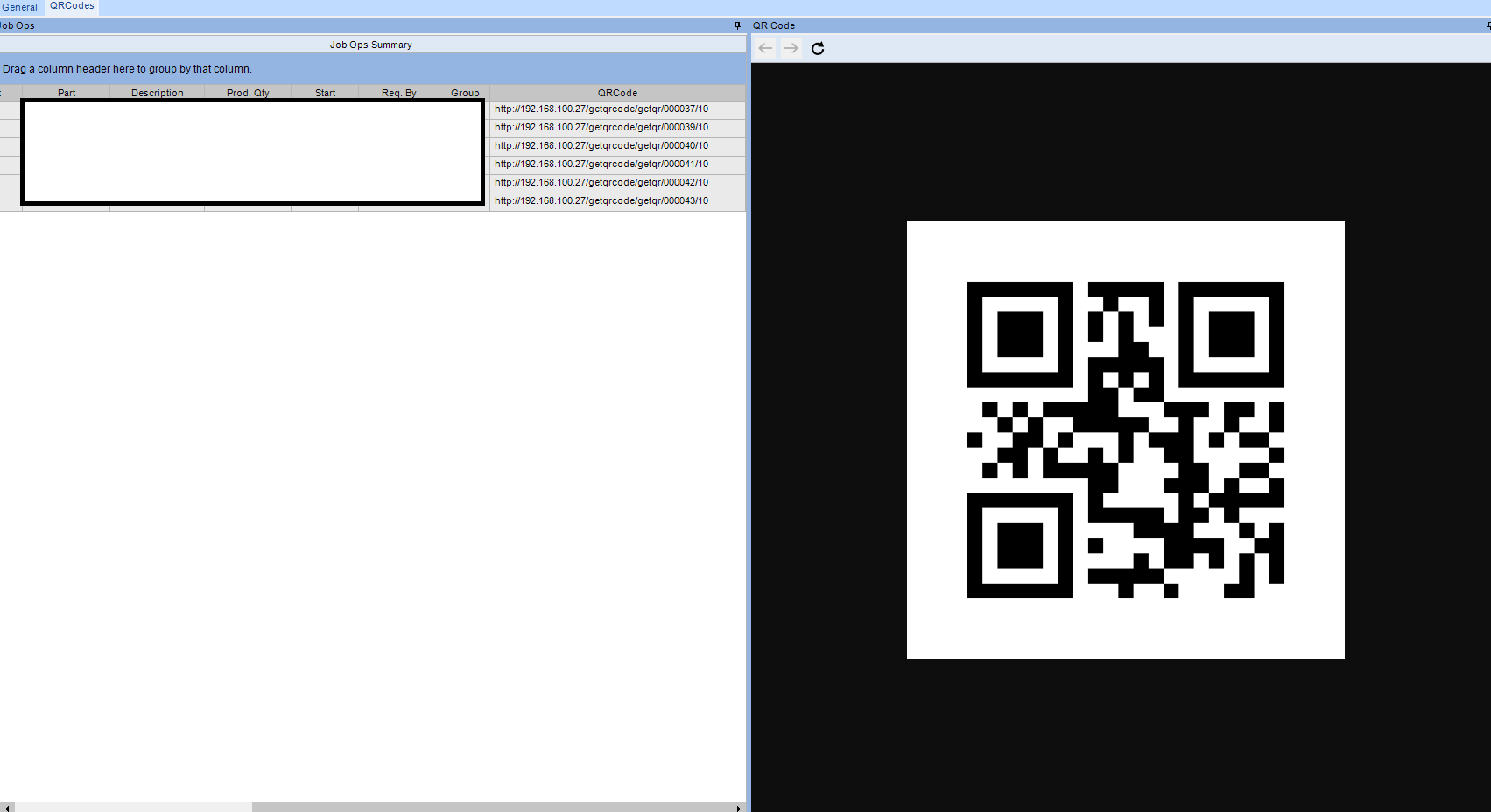This screenshot has width=1491, height=812.
Task: Click the horizontal scrollbar thumb in Job Ops
Action: [x=134, y=807]
